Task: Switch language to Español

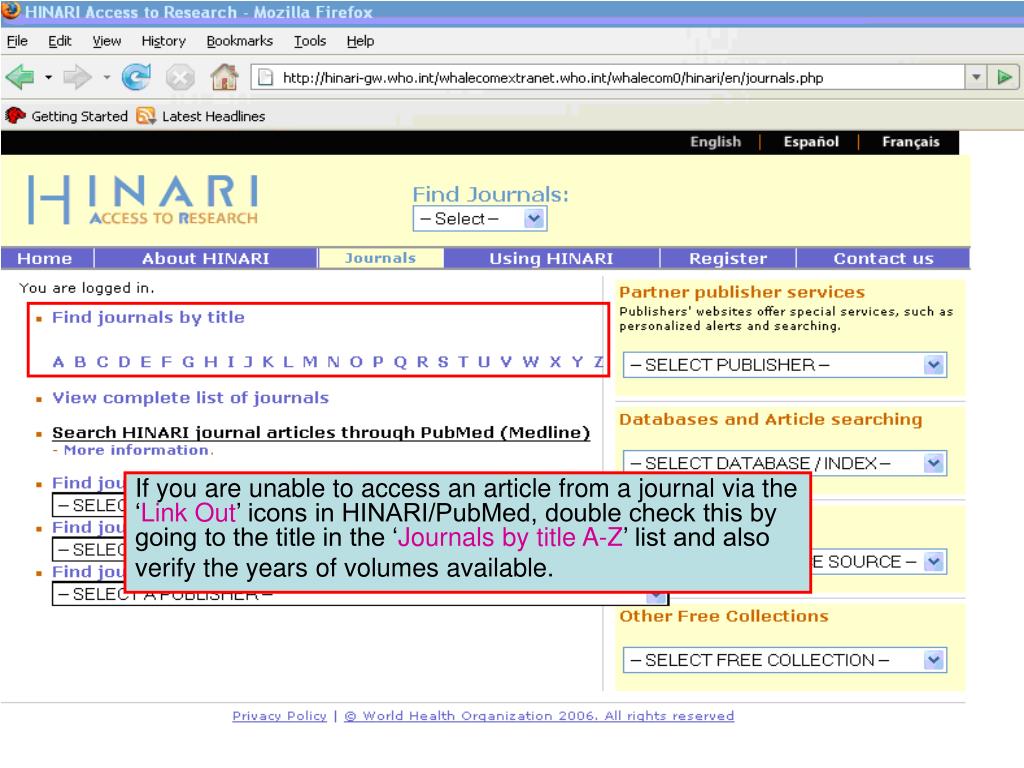Action: click(811, 142)
